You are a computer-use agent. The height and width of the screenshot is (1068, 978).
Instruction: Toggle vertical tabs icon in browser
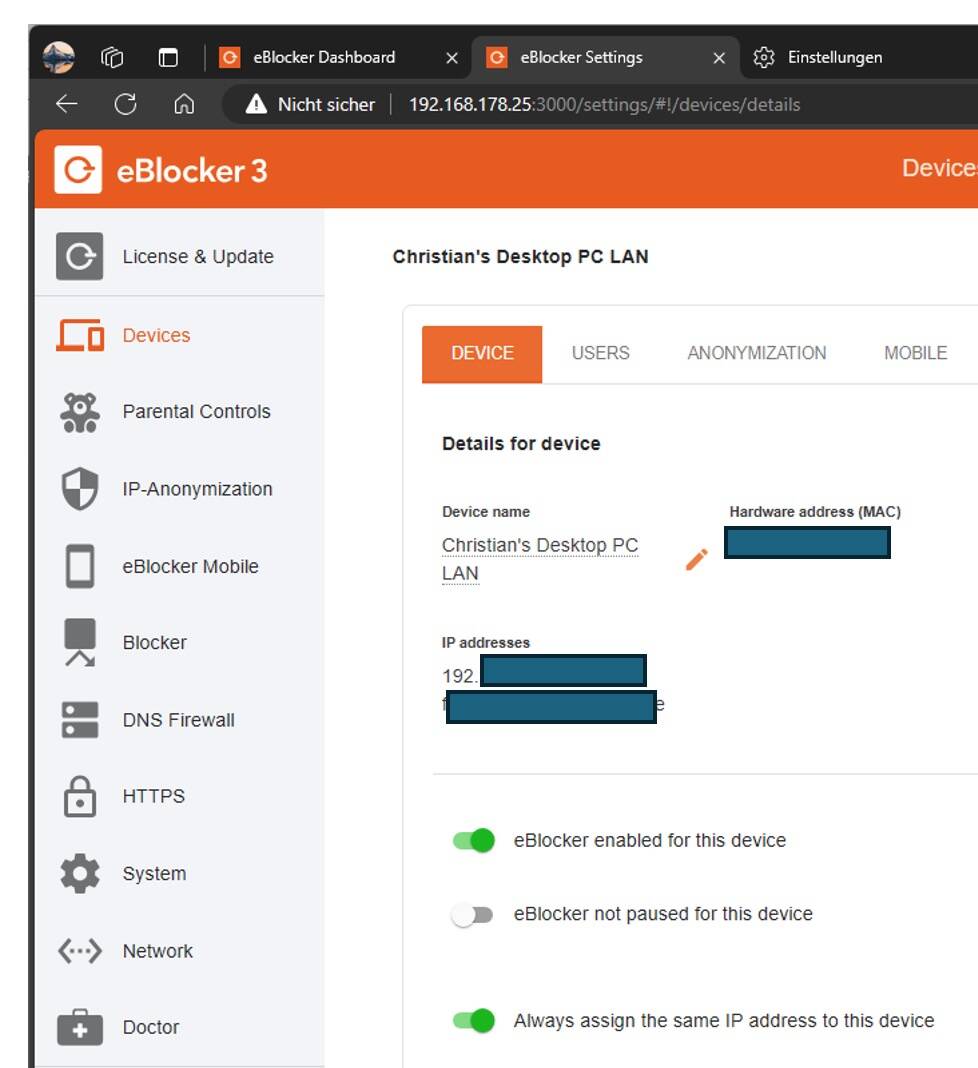coord(168,57)
